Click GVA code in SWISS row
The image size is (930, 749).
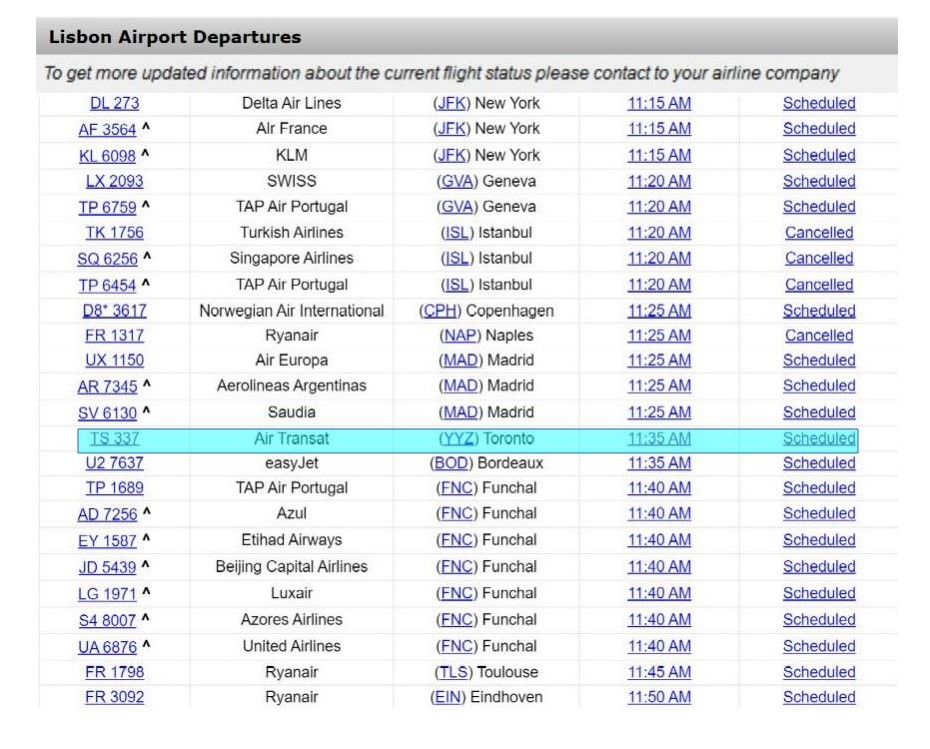(457, 181)
